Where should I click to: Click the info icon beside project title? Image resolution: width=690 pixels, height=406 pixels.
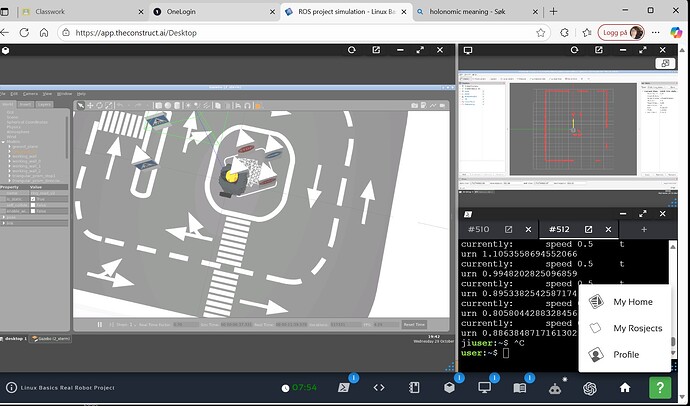[11, 388]
